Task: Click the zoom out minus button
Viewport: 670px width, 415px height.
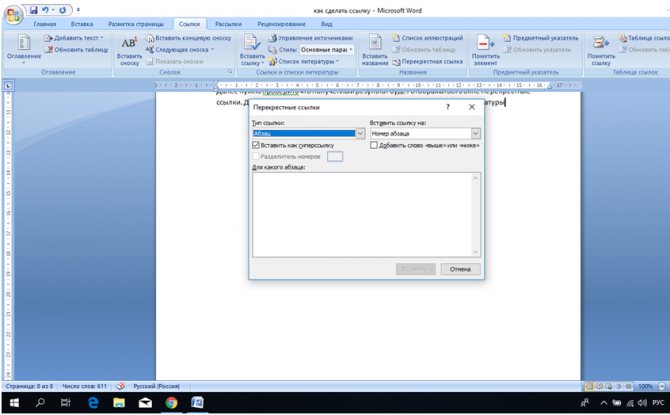Action: [661, 386]
